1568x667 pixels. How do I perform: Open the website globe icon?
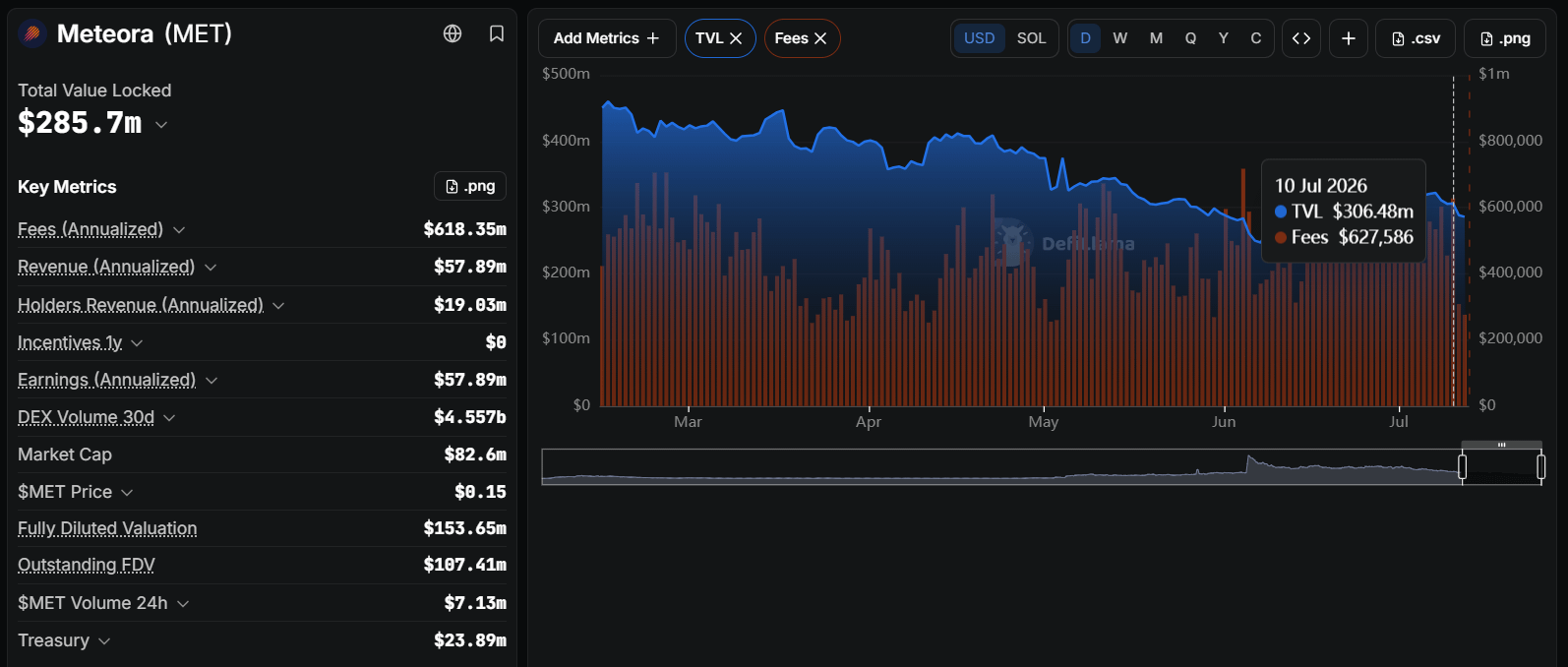(452, 33)
